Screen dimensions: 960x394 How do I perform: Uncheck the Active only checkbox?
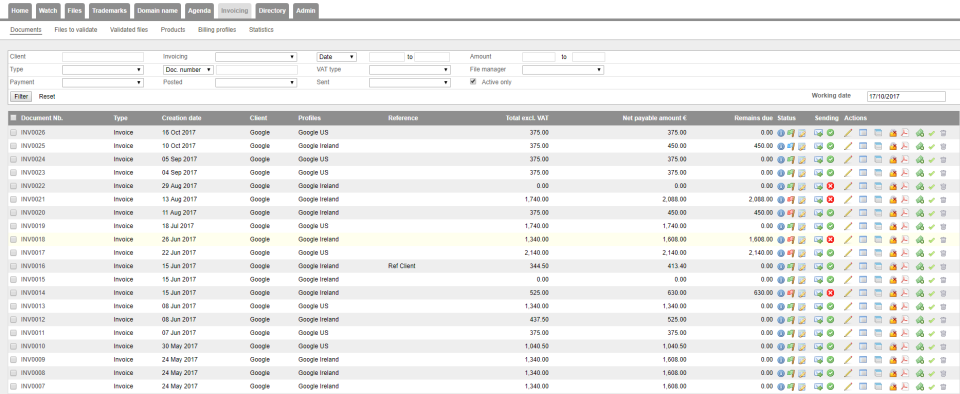pyautogui.click(x=473, y=82)
